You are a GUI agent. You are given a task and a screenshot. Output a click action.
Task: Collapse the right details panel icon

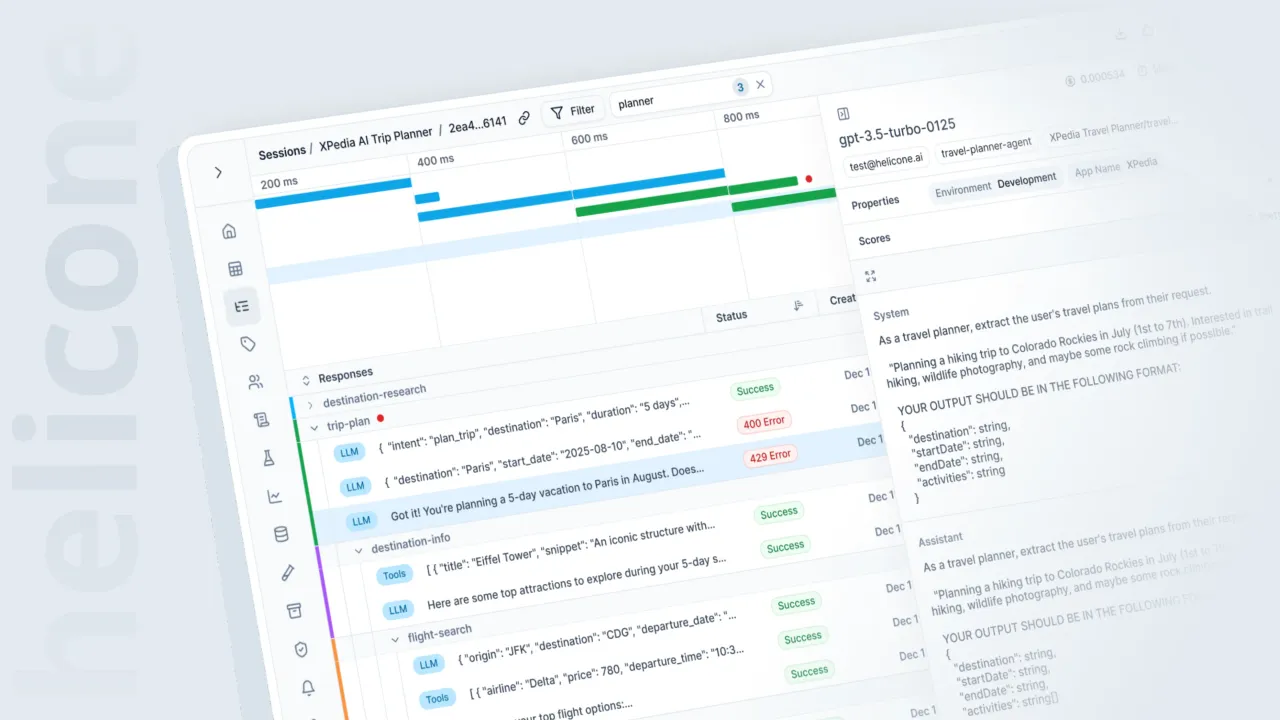(843, 114)
